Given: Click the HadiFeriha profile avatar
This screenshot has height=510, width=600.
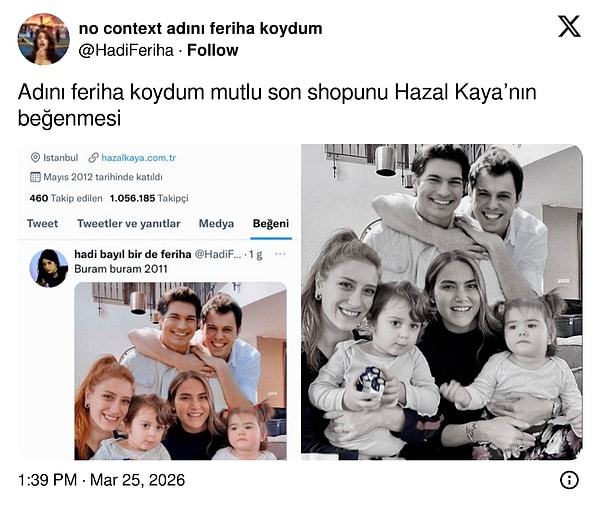Looking at the screenshot, I should pos(43,39).
